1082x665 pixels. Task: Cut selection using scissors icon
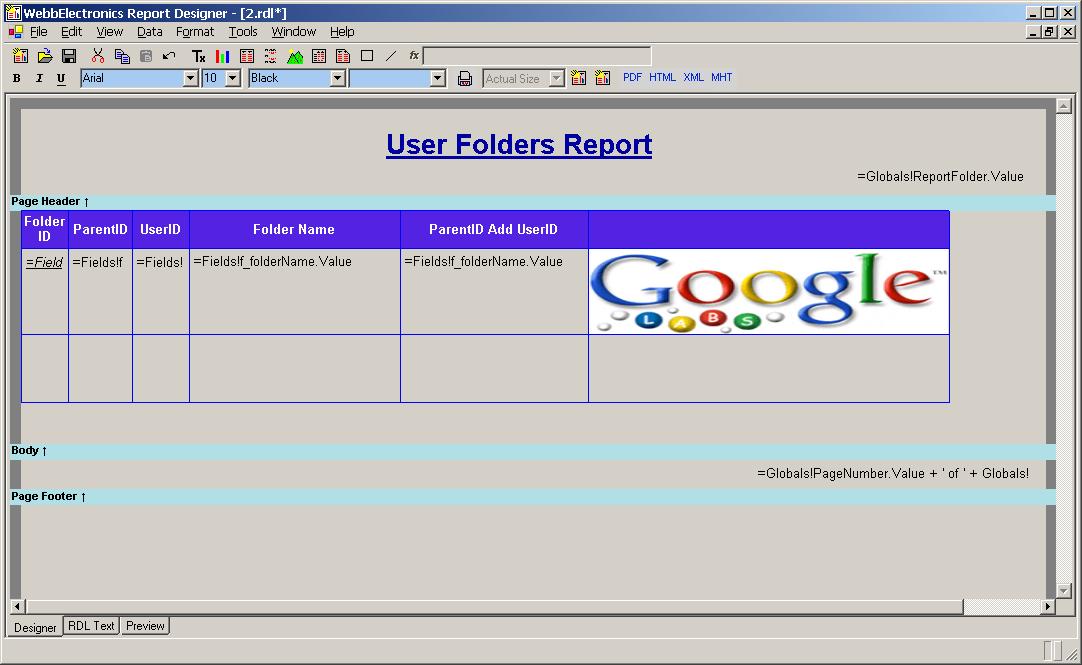coord(98,56)
